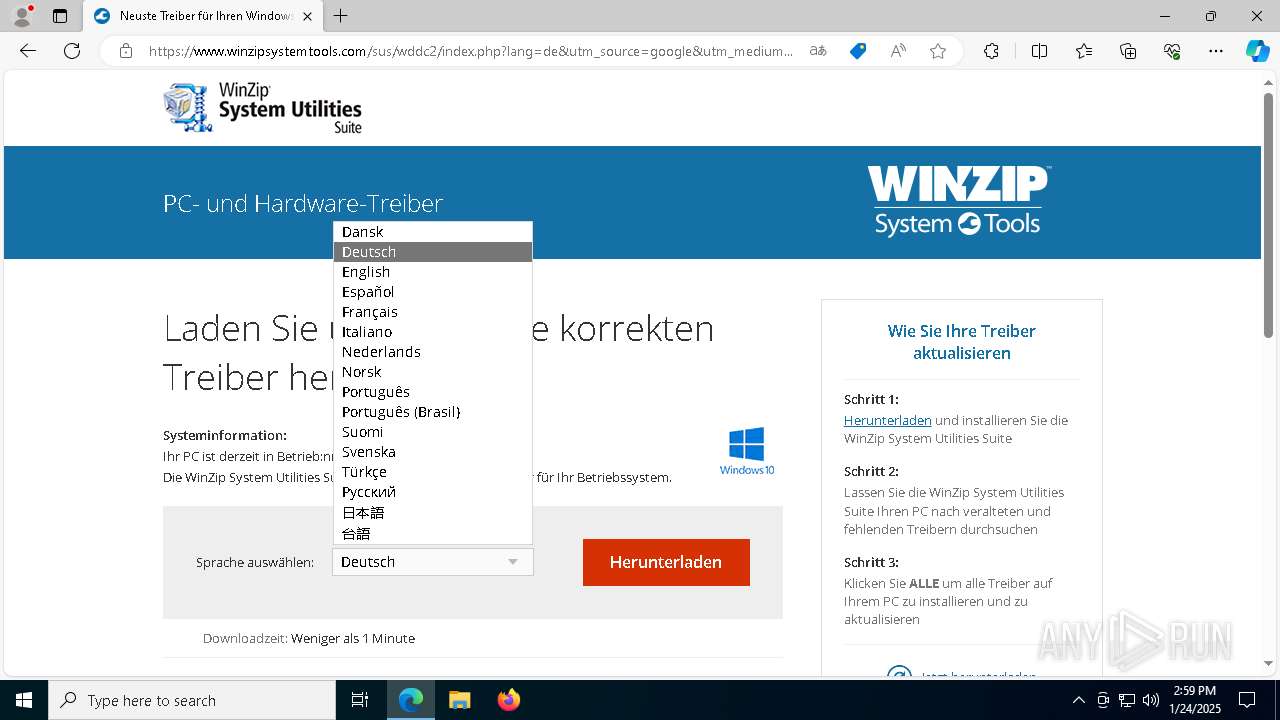1280x720 pixels.
Task: Add page to favorites star icon
Action: [938, 51]
